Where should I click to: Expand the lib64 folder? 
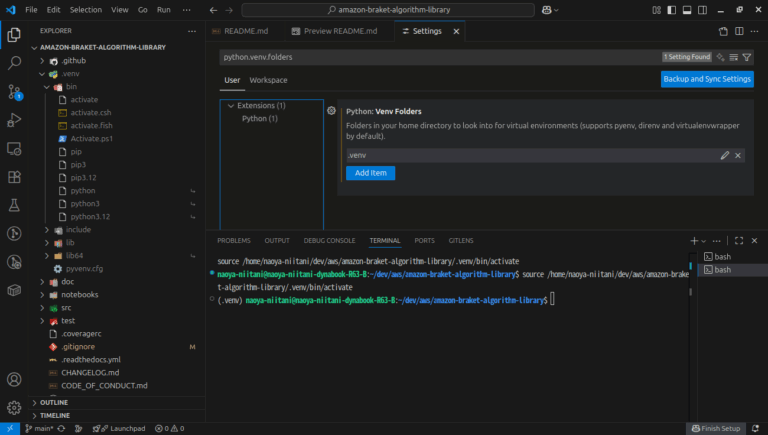coord(47,256)
